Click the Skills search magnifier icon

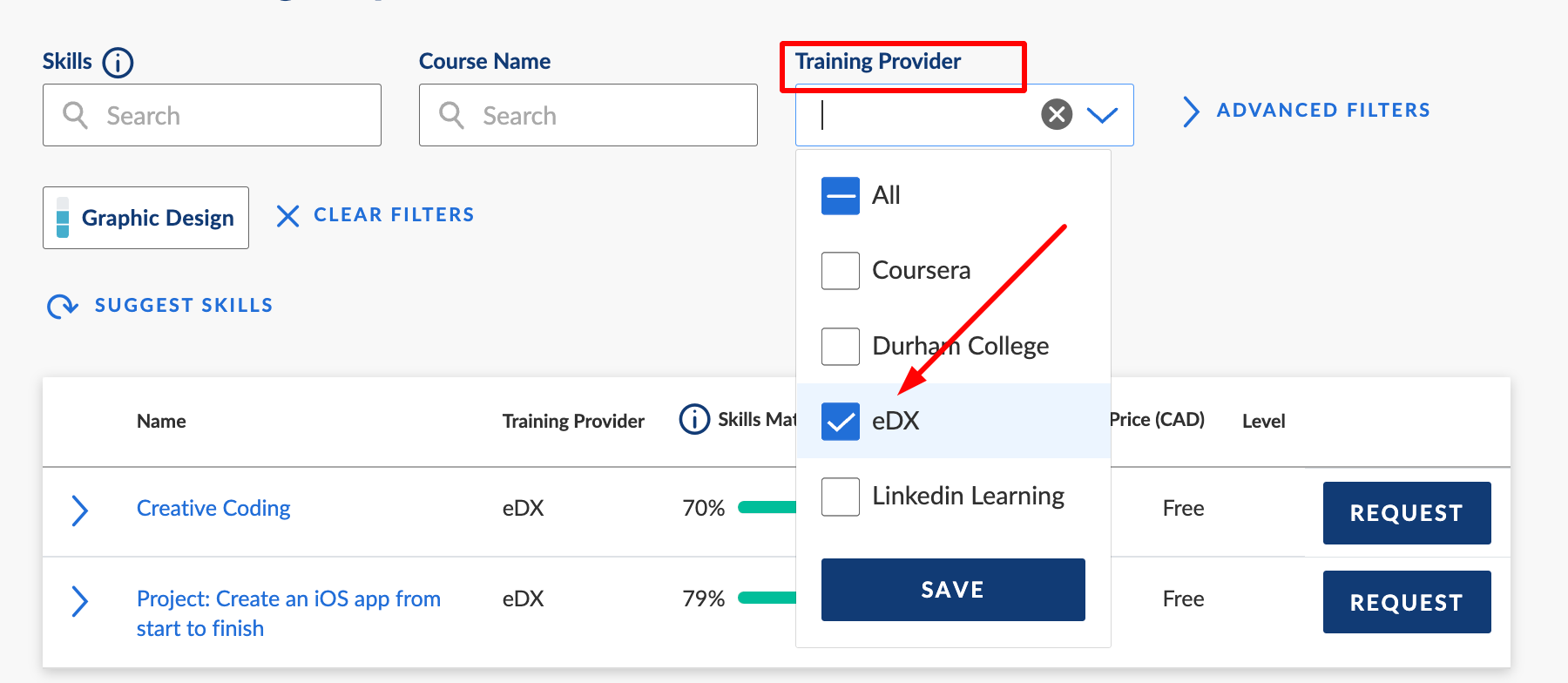coord(76,115)
